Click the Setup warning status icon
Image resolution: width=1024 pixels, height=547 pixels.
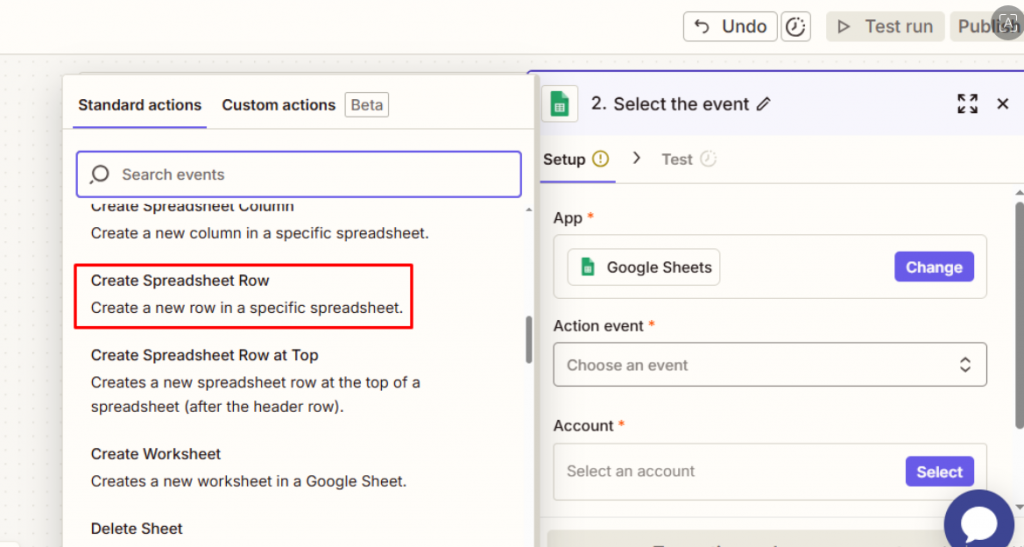click(601, 159)
